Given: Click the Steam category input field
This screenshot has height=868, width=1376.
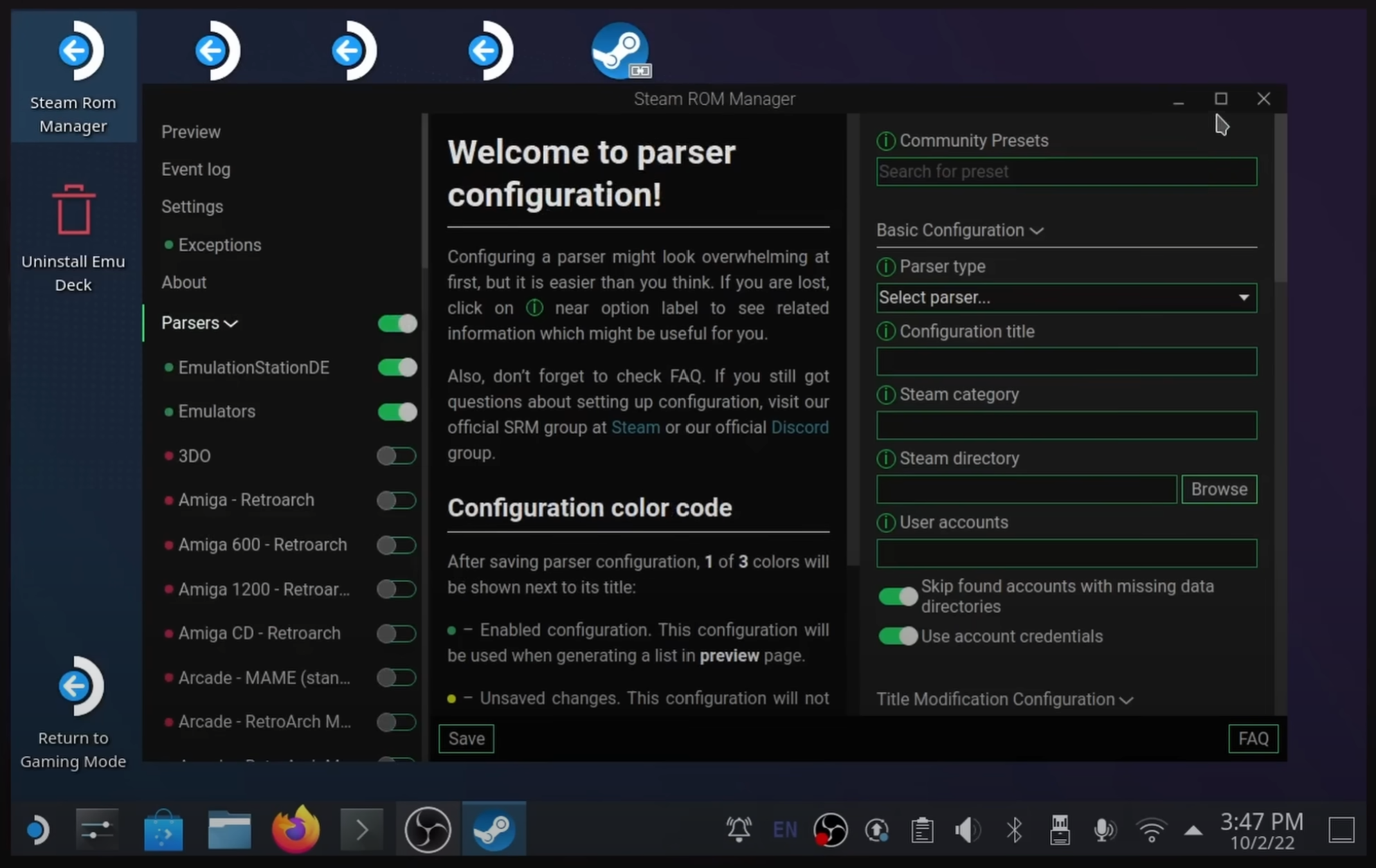Looking at the screenshot, I should pos(1067,425).
